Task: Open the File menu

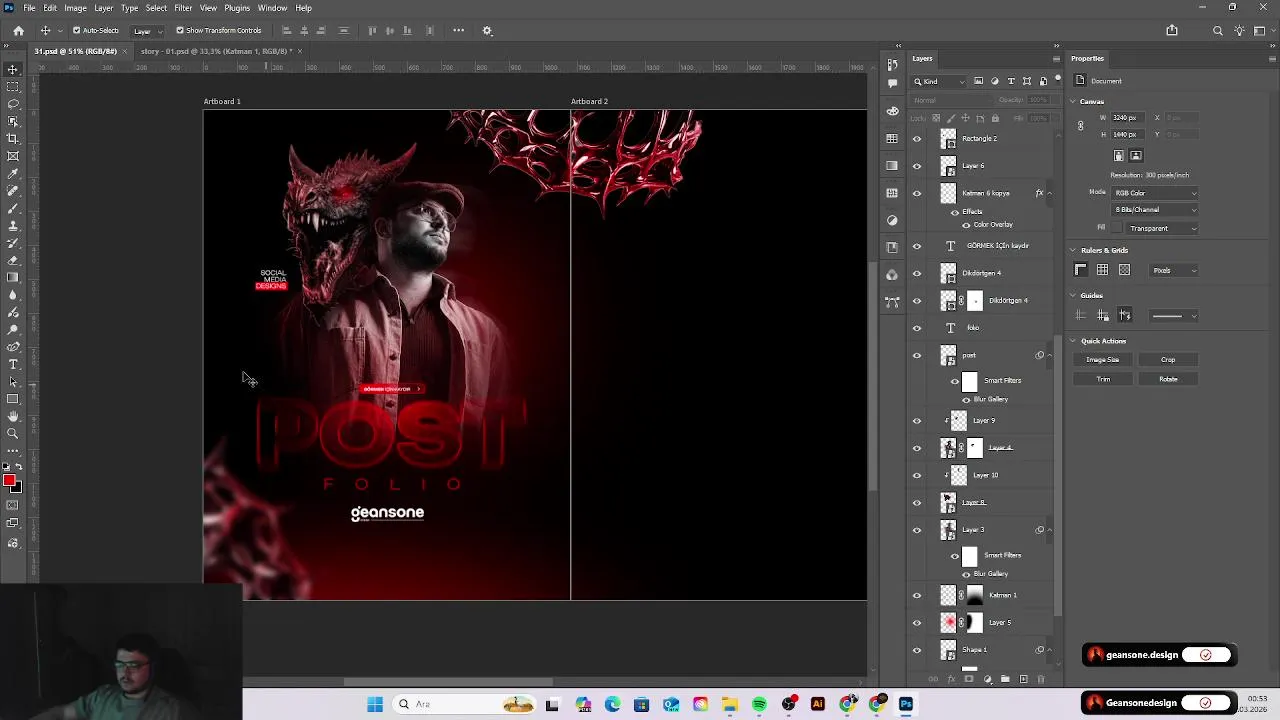Action: [29, 8]
